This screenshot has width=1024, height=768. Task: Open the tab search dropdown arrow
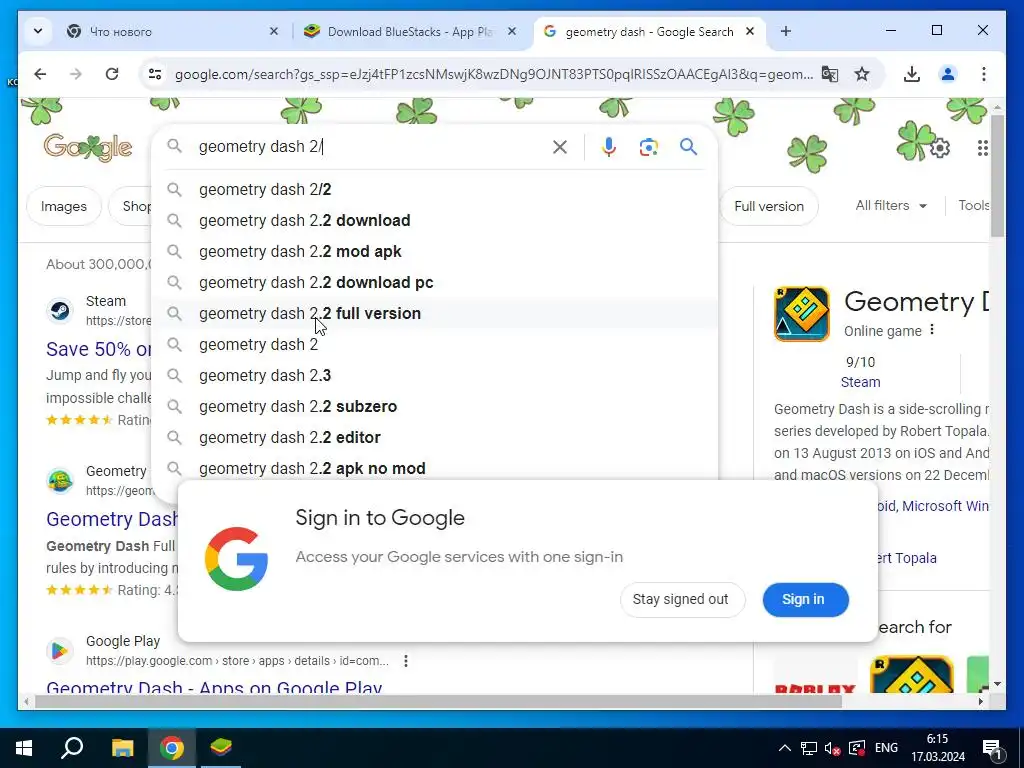click(38, 31)
